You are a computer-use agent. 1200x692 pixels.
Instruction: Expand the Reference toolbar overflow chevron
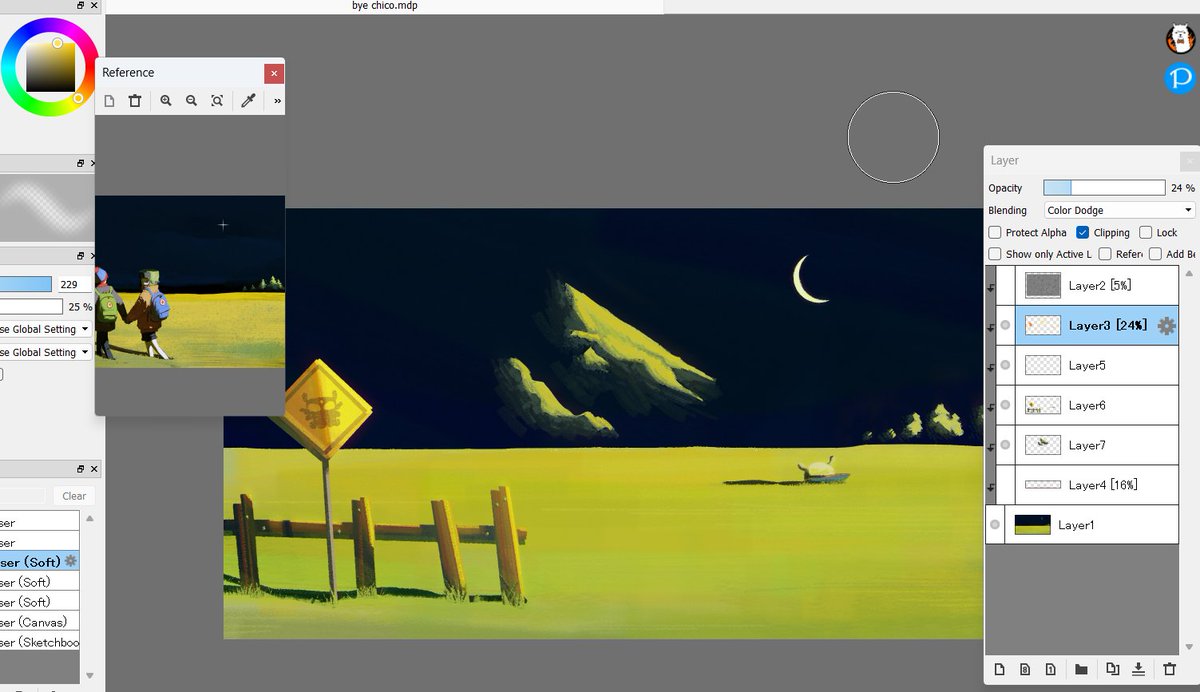pos(277,101)
